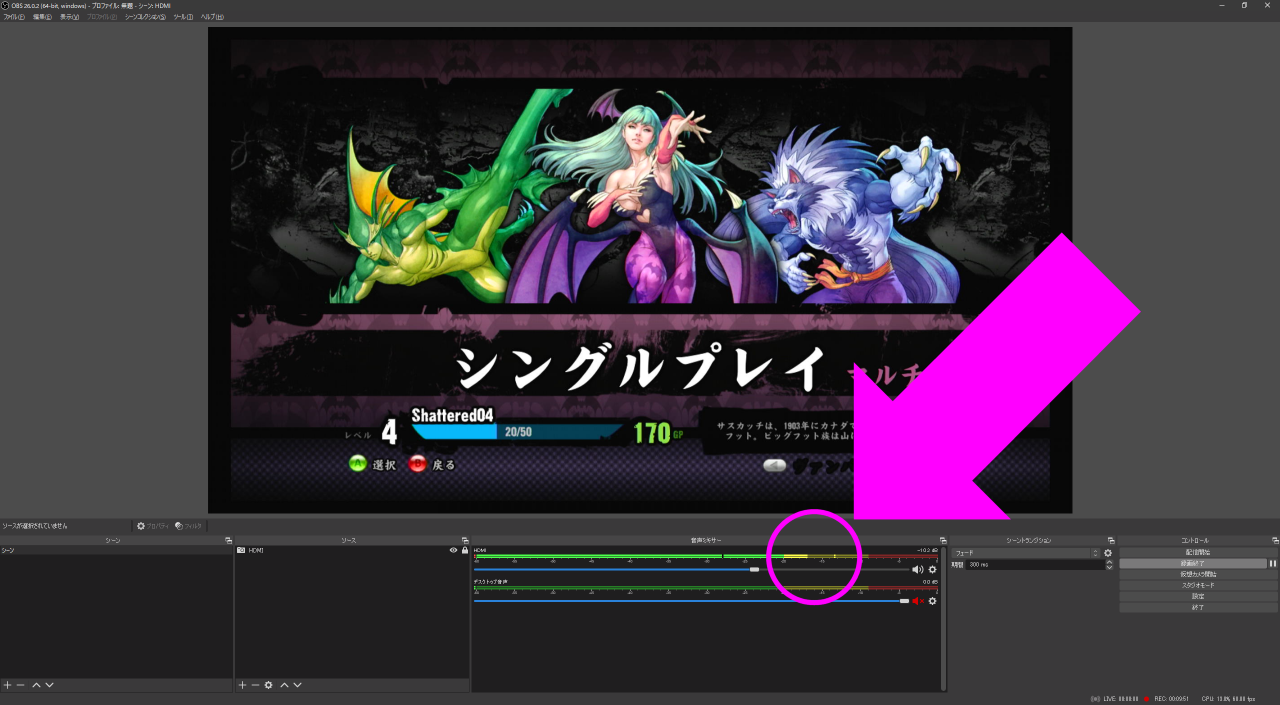
Task: Open the 編集 (Edit) menu
Action: (x=42, y=17)
